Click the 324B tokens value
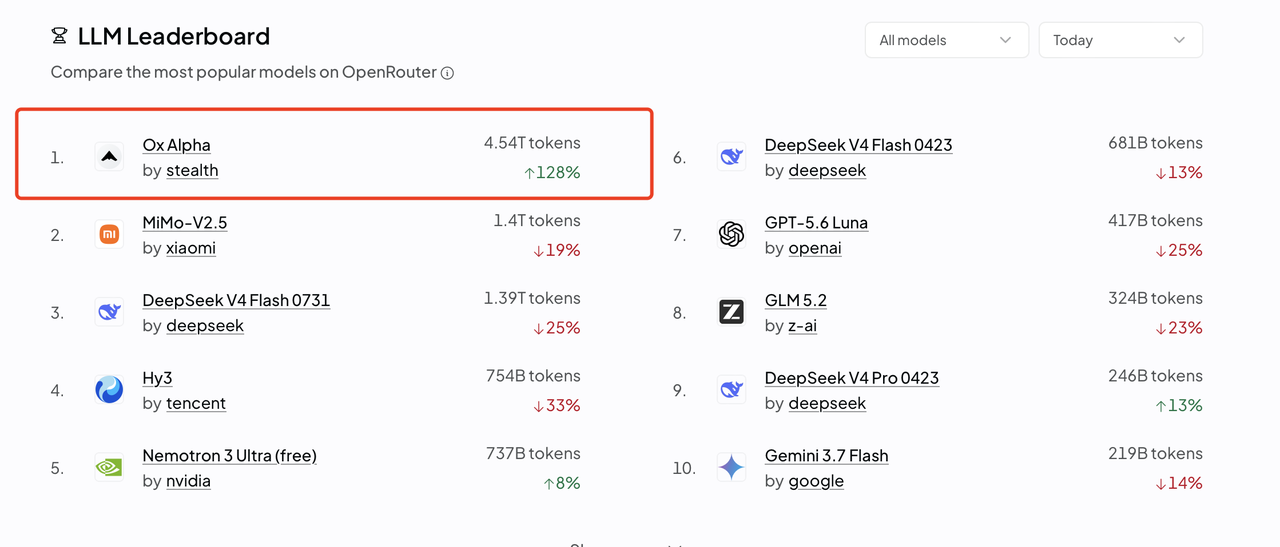 point(1155,298)
